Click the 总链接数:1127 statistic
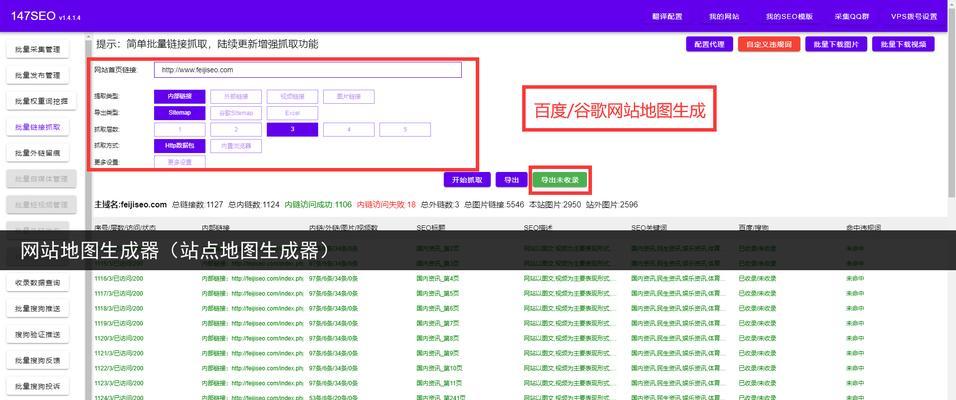Screen dimensions: 956x400 [198, 204]
